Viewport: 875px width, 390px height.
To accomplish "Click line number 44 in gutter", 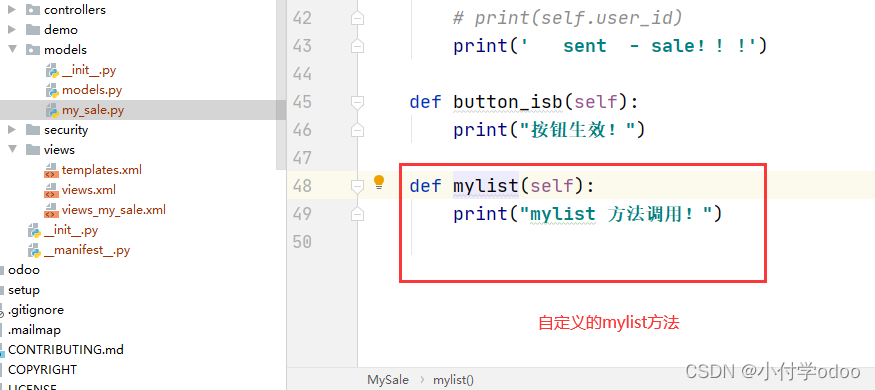I will pos(302,74).
